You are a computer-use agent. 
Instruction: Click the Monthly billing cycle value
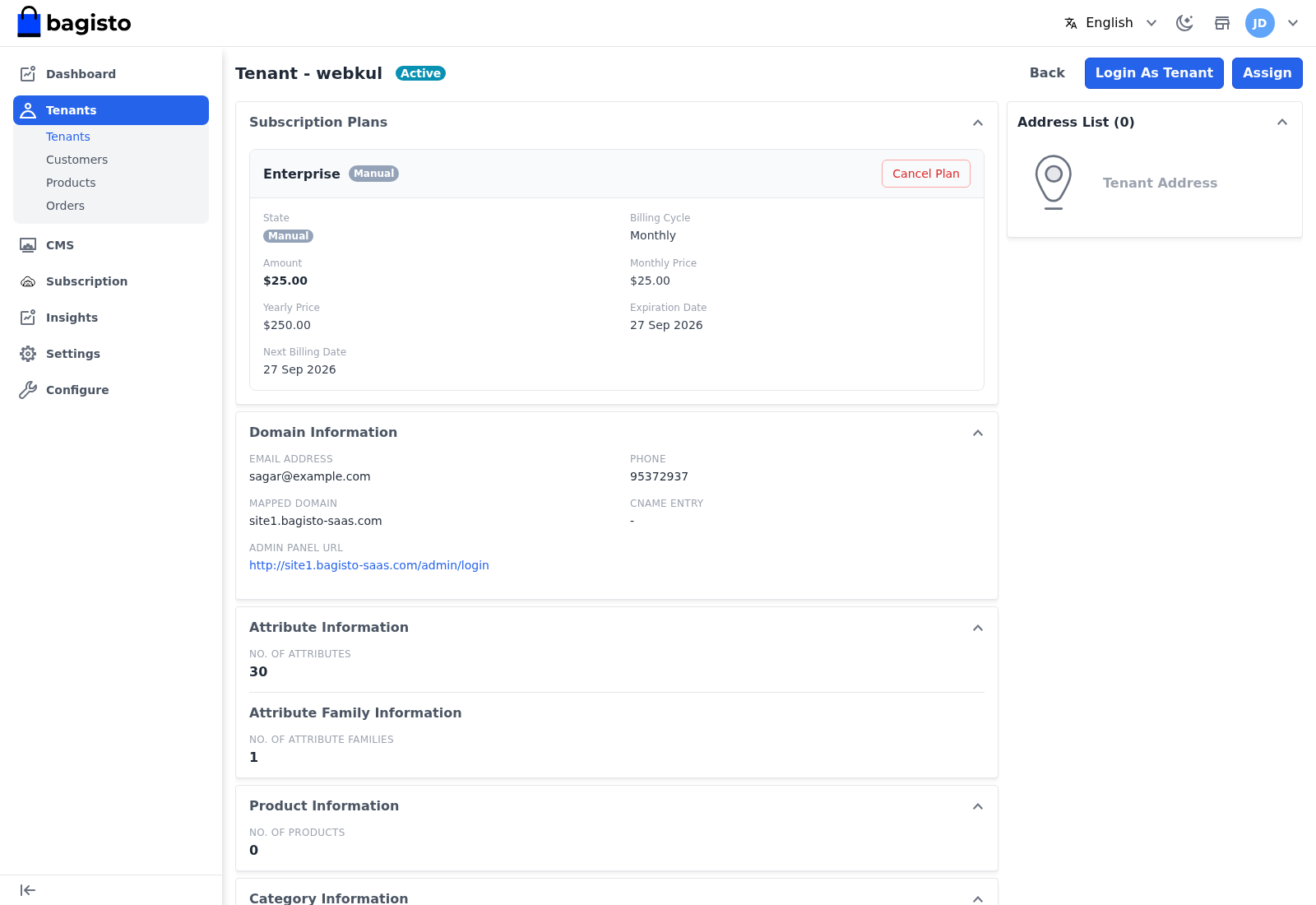click(x=653, y=235)
